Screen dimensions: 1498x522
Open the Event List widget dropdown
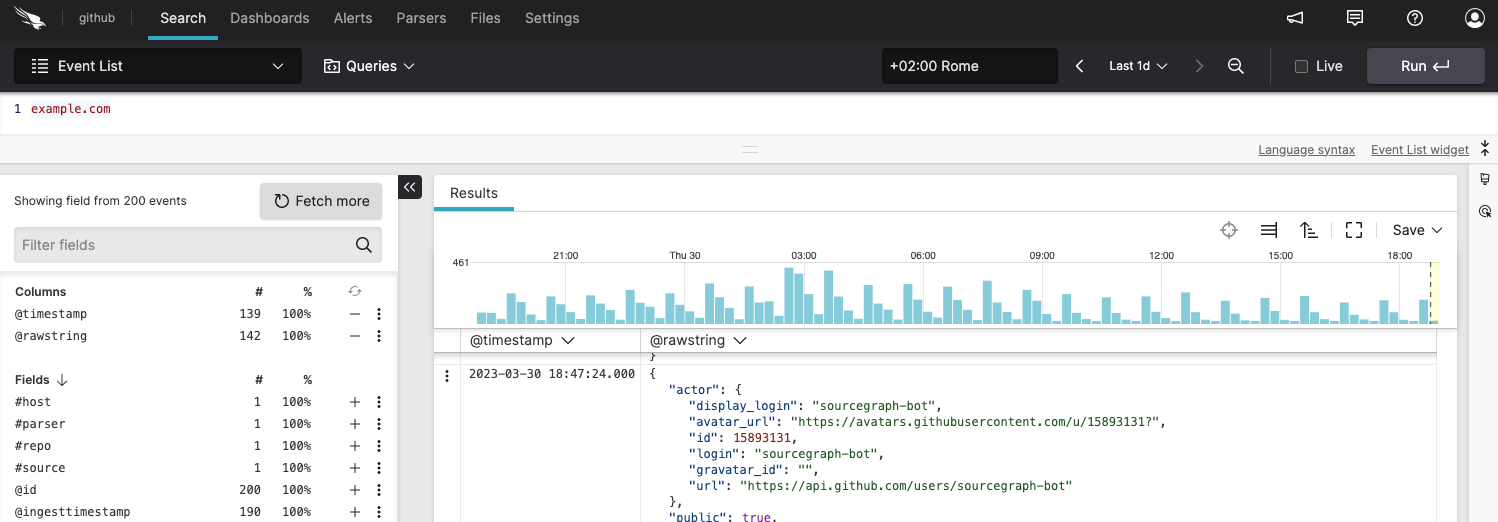pyautogui.click(x=158, y=66)
